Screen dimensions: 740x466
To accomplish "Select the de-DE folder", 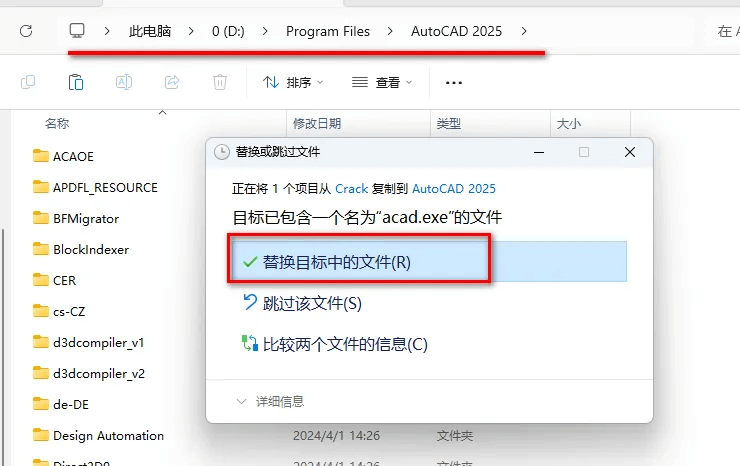I will pos(61,405).
